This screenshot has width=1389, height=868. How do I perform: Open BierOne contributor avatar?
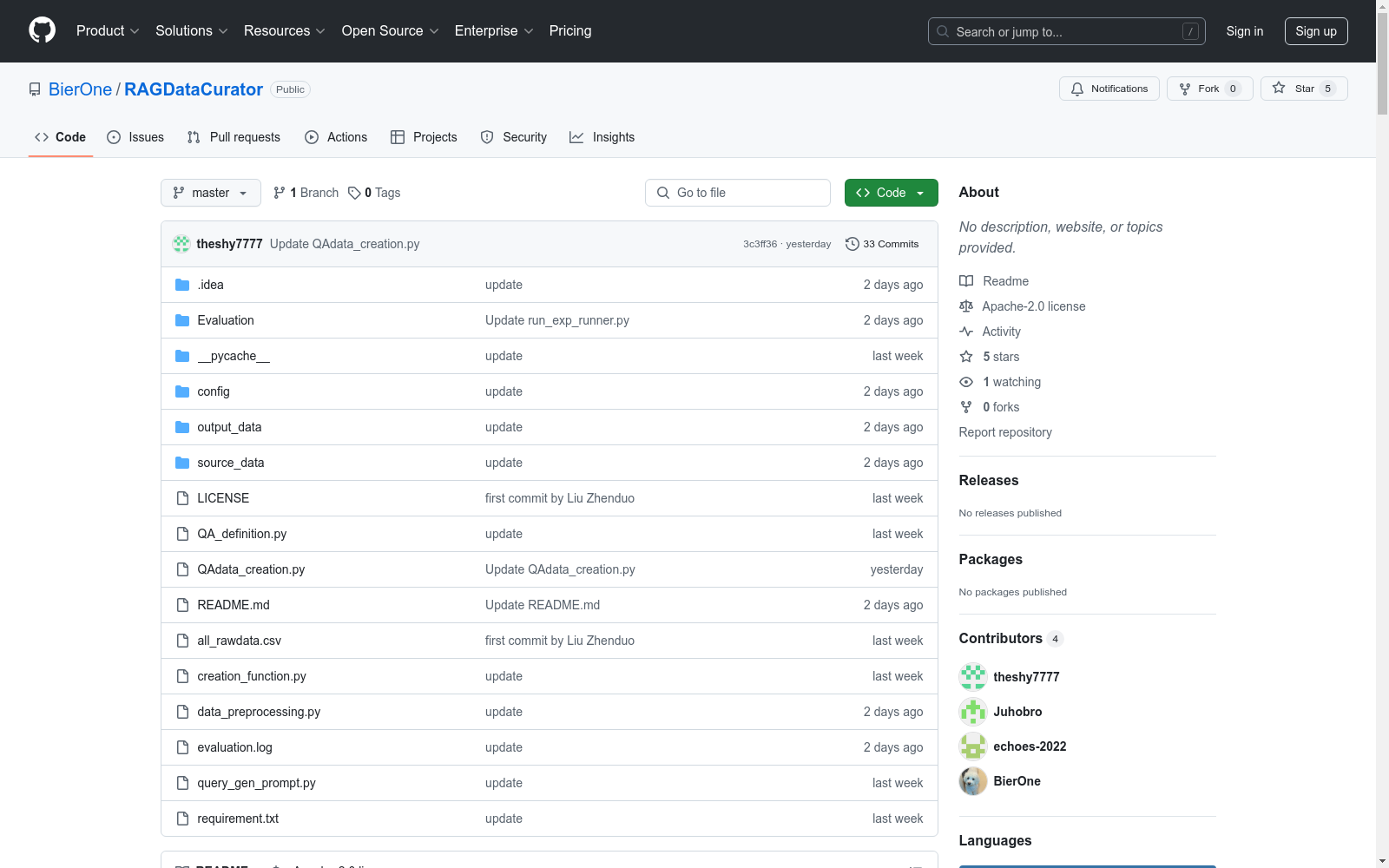973,781
